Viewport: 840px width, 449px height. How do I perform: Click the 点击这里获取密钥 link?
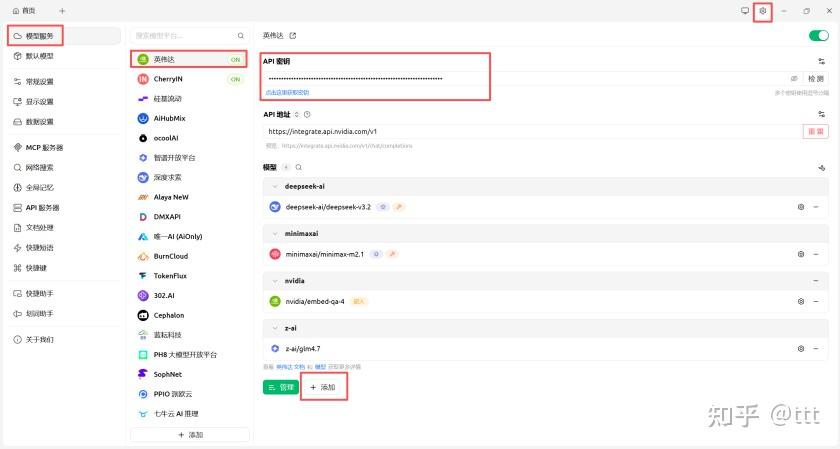(287, 92)
